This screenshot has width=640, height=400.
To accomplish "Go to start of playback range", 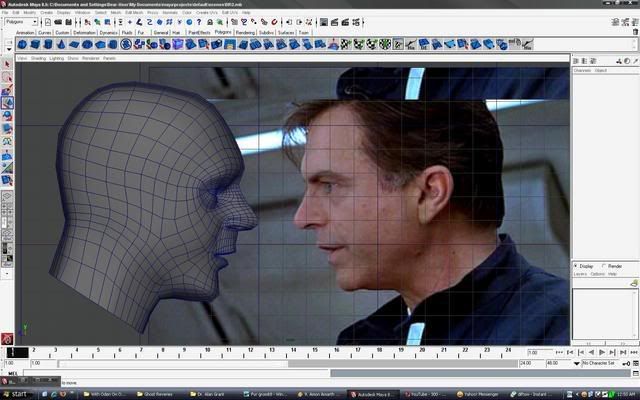I will [x=560, y=352].
